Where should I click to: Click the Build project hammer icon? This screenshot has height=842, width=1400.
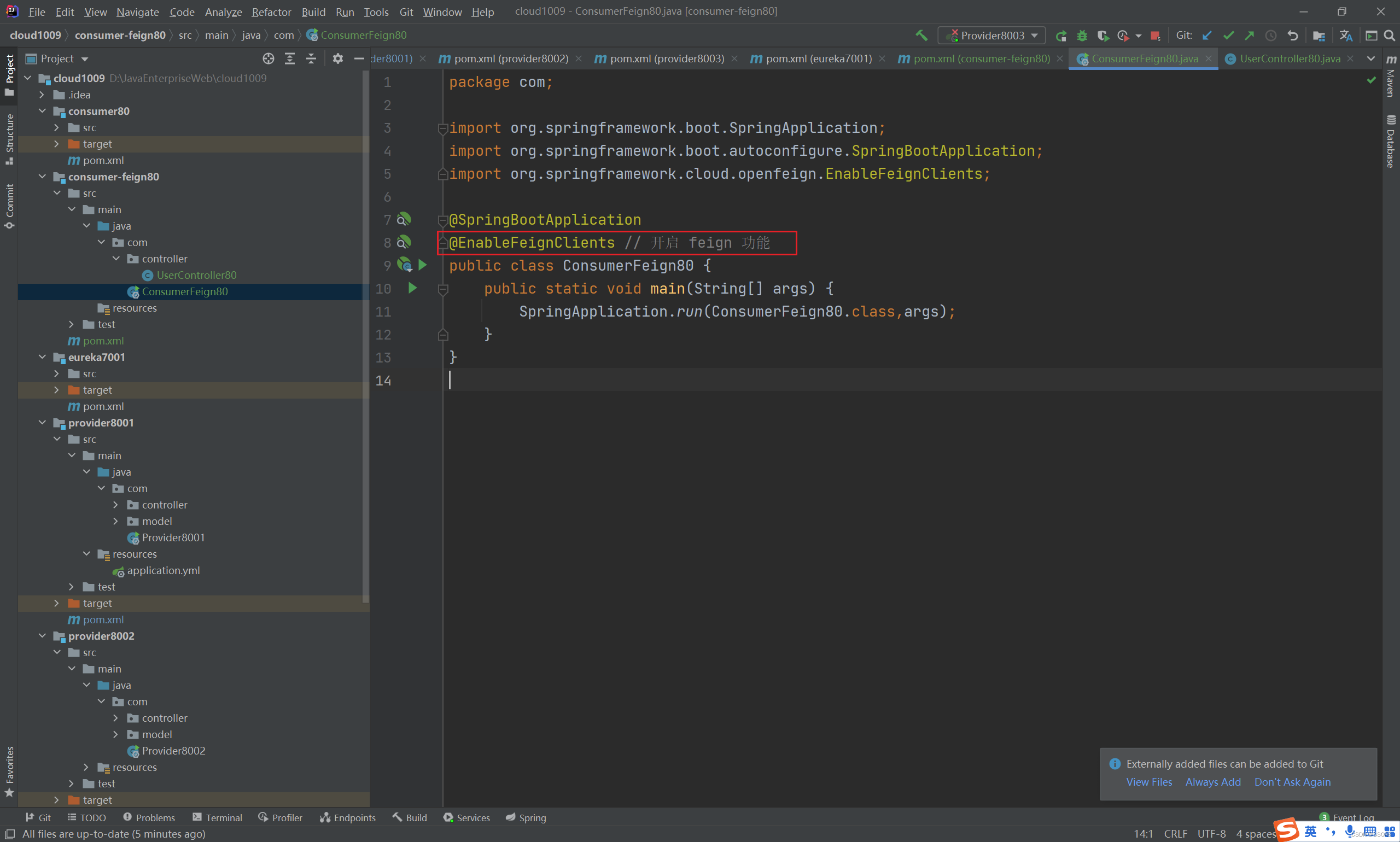coord(921,35)
